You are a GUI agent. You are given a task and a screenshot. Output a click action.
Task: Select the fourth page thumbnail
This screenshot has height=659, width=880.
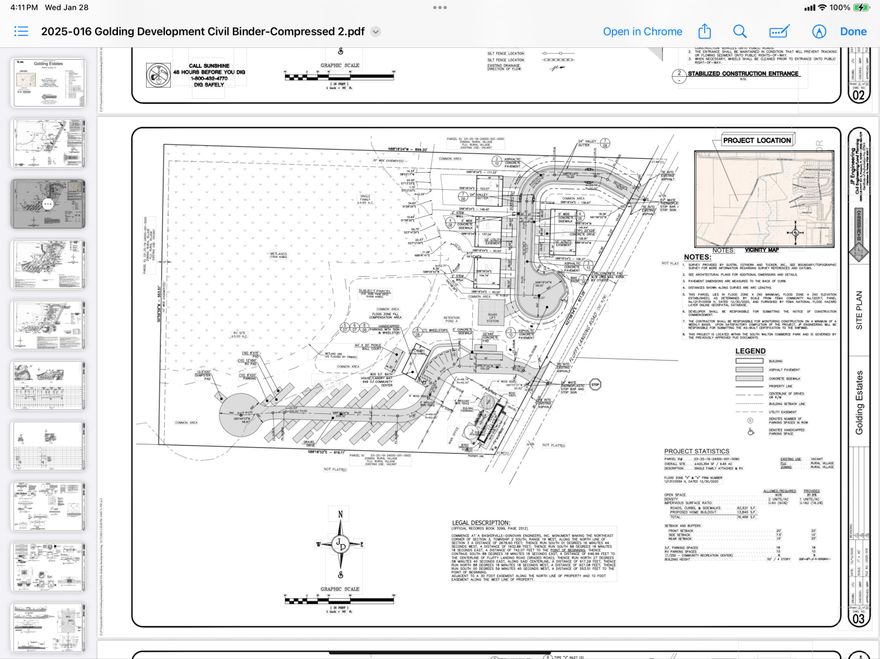point(47,264)
